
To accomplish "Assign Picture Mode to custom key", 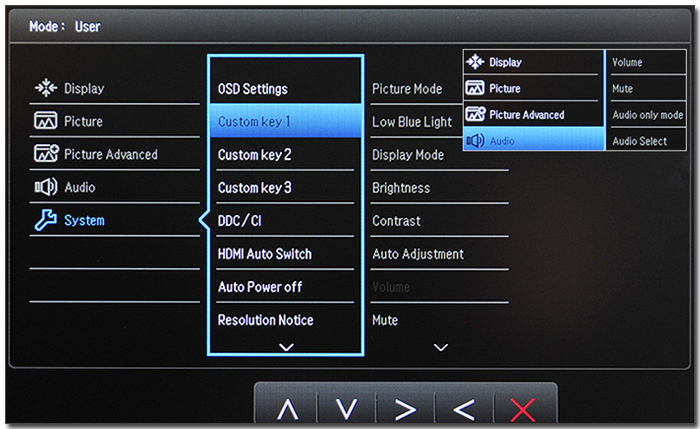I will pyautogui.click(x=407, y=89).
